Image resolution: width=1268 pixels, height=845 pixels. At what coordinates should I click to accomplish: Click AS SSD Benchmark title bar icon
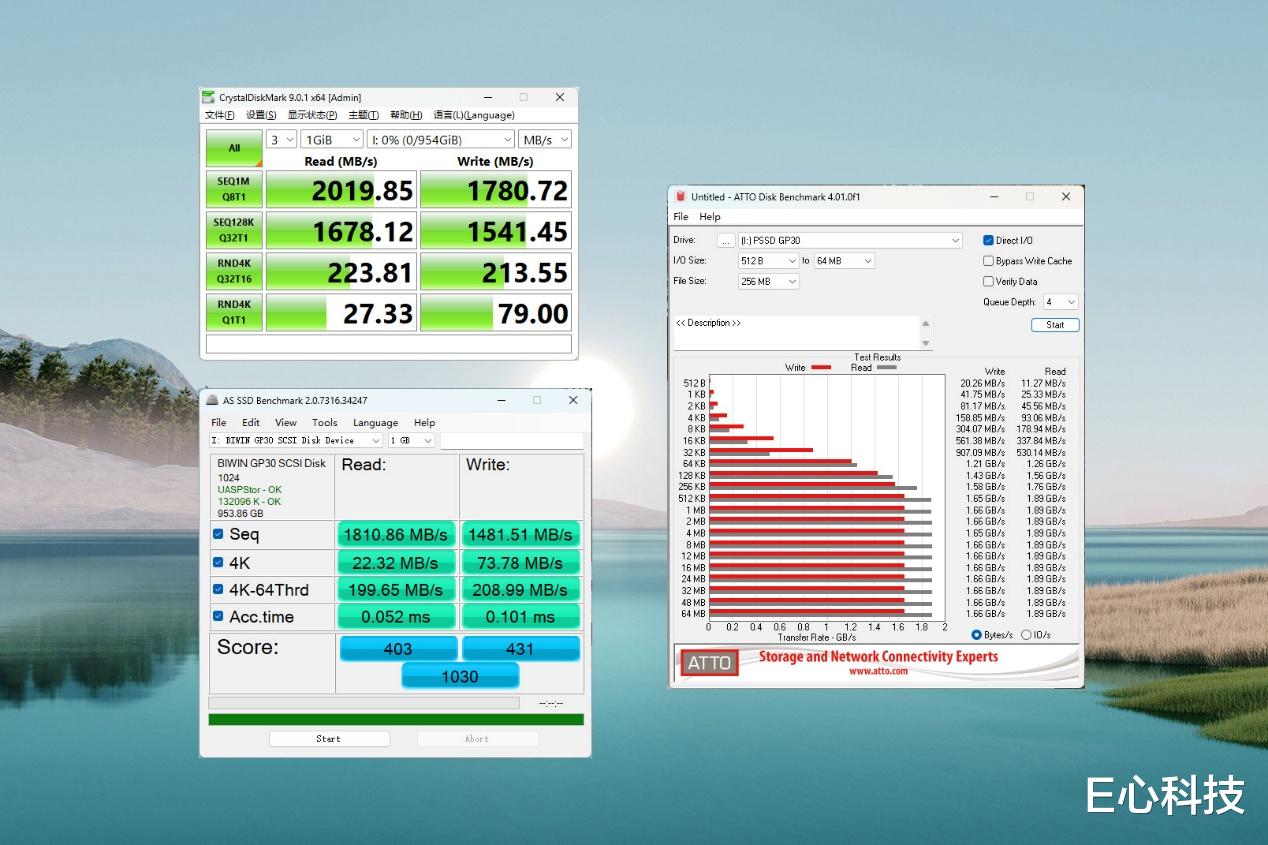[213, 400]
